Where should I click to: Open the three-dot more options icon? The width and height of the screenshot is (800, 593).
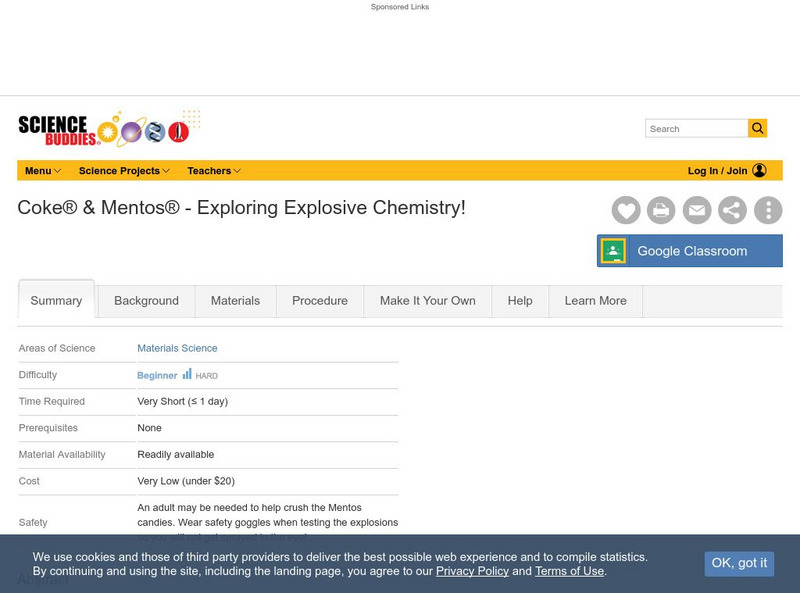[766, 210]
